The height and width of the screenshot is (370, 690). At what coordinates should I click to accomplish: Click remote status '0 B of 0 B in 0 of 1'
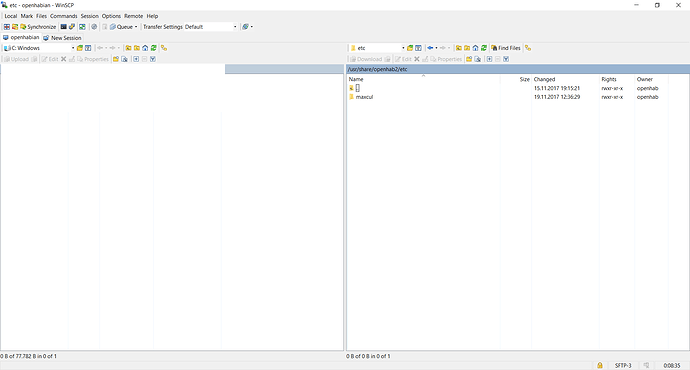point(368,356)
